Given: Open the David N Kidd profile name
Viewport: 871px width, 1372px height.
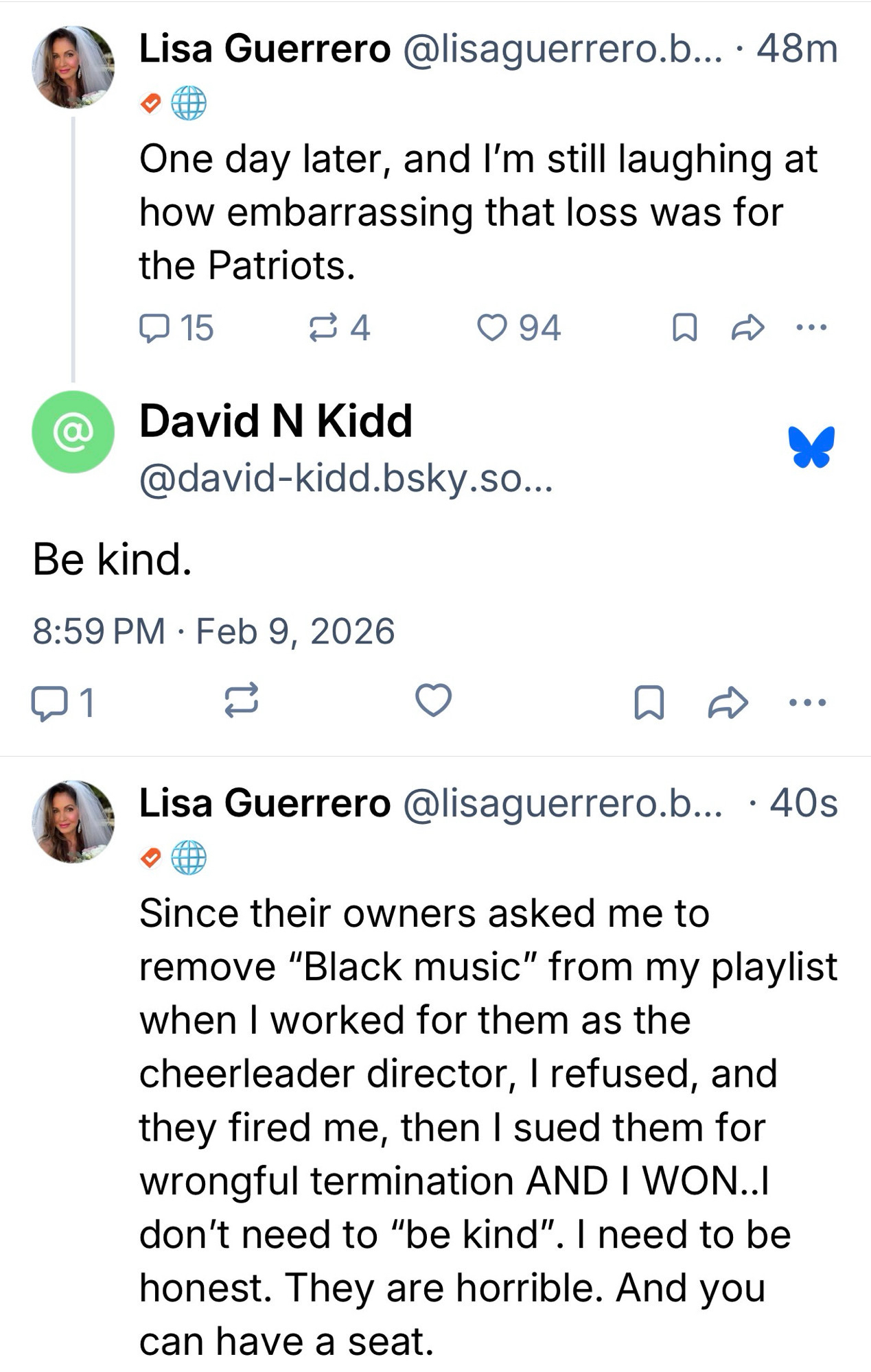Looking at the screenshot, I should pos(276,421).
